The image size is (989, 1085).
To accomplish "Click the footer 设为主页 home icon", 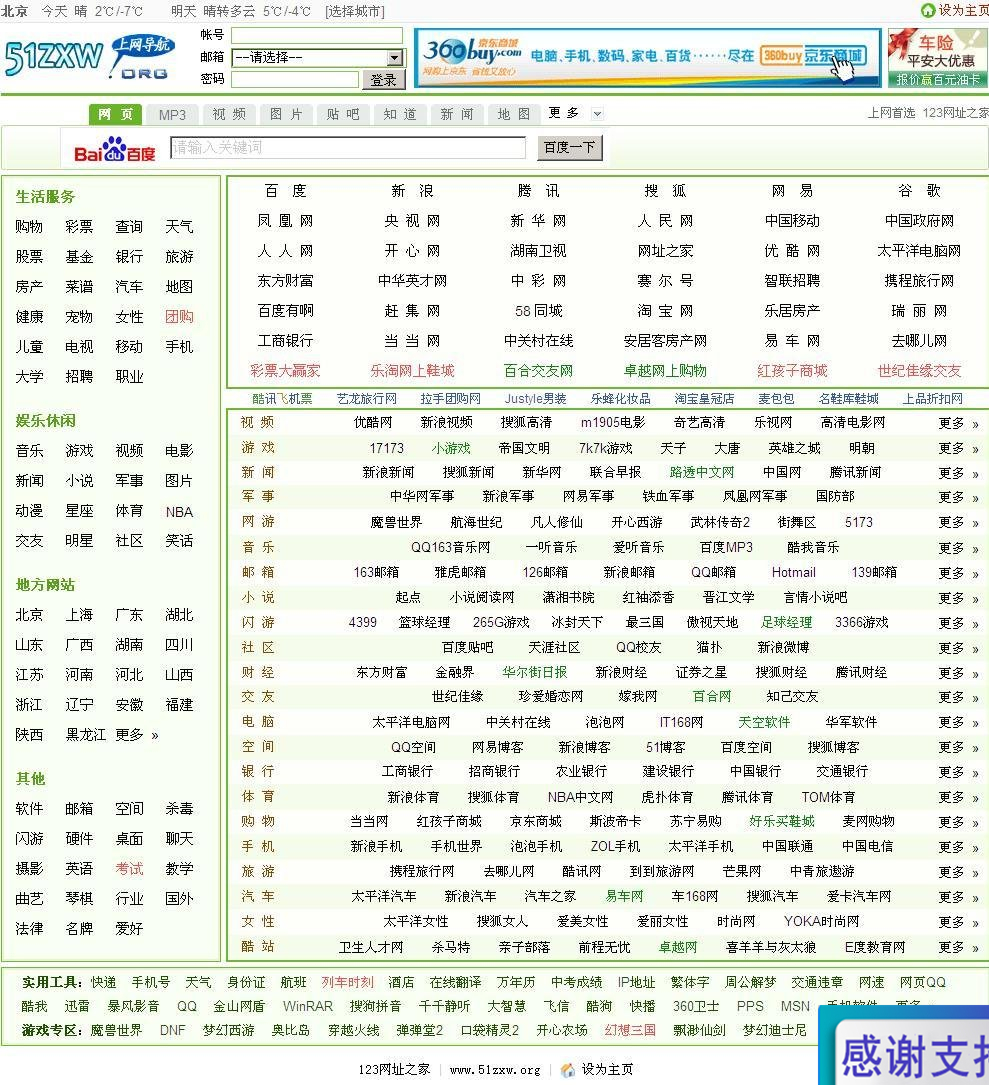I will click(x=568, y=1070).
